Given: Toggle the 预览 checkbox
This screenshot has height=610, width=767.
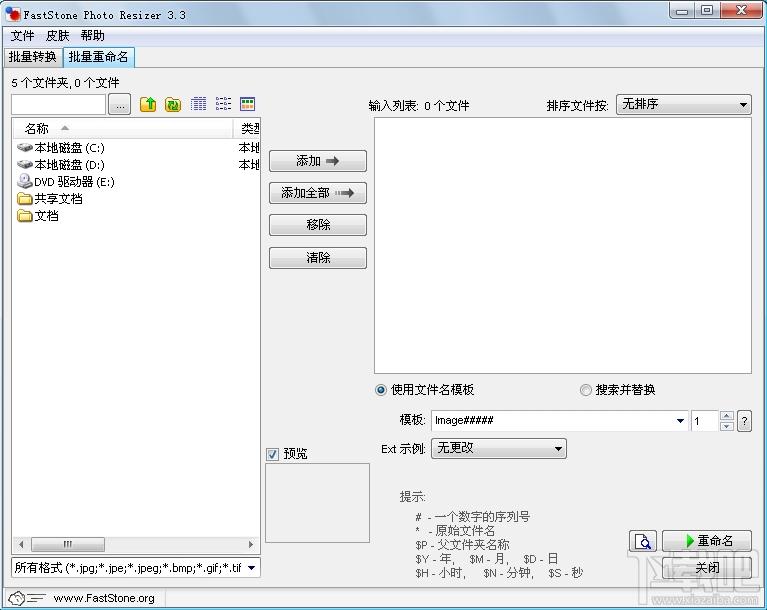Looking at the screenshot, I should pos(272,454).
